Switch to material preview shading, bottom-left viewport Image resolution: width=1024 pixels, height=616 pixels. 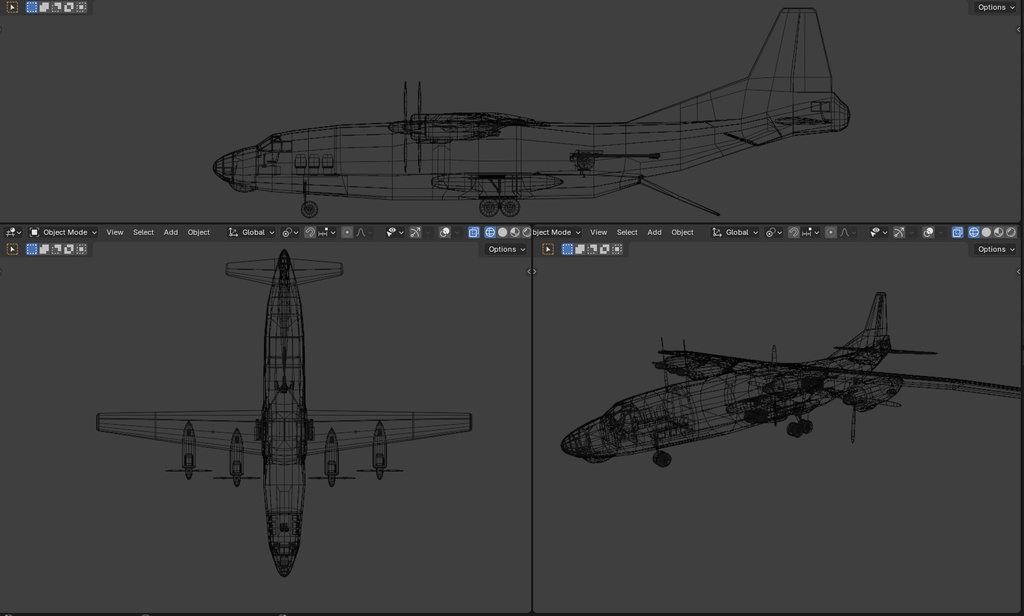click(515, 232)
